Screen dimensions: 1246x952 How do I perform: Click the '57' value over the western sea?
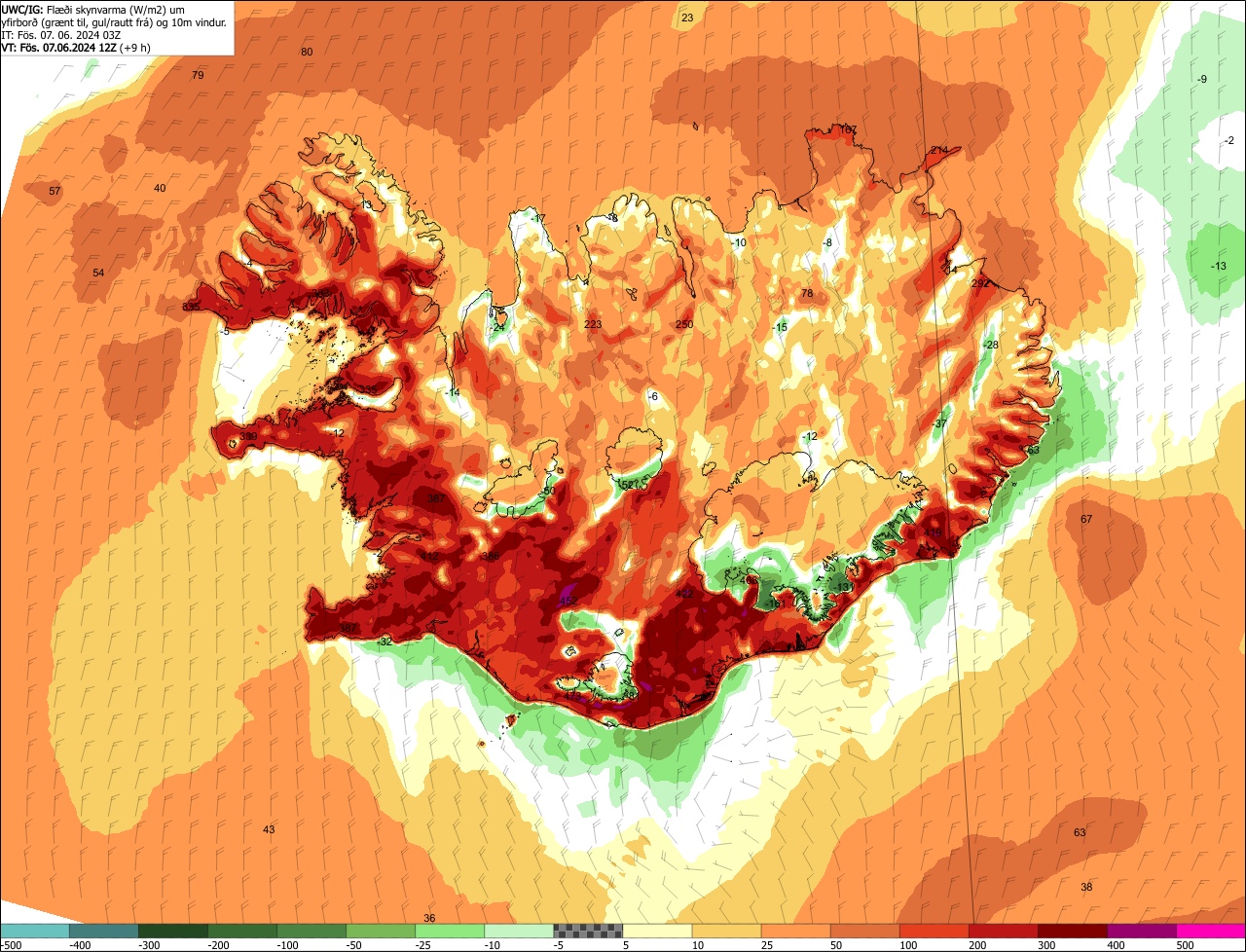click(x=55, y=191)
